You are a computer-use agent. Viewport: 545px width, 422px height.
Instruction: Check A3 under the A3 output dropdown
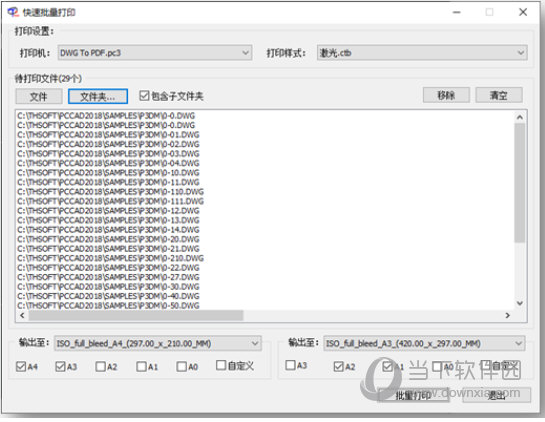(x=290, y=365)
